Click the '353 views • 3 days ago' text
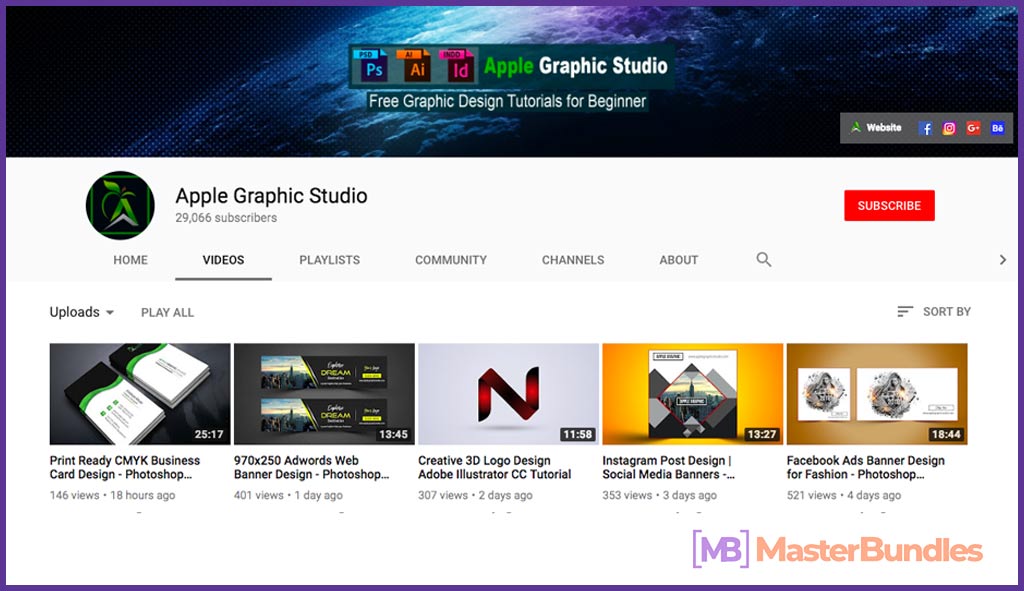 tap(660, 495)
